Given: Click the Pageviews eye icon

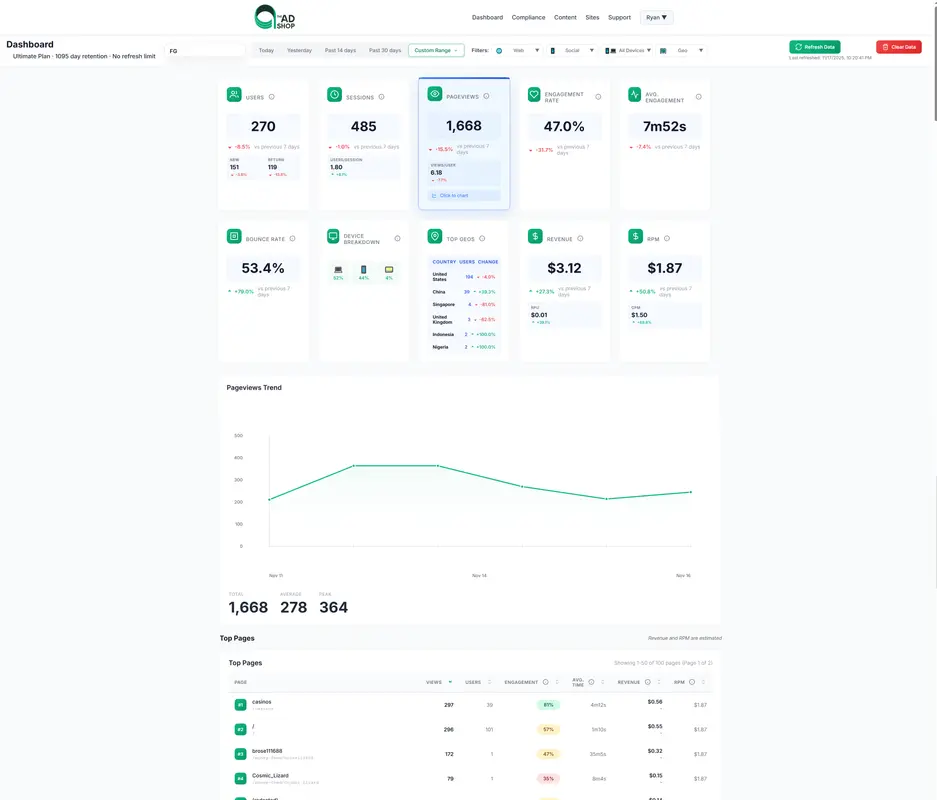Looking at the screenshot, I should coord(434,94).
